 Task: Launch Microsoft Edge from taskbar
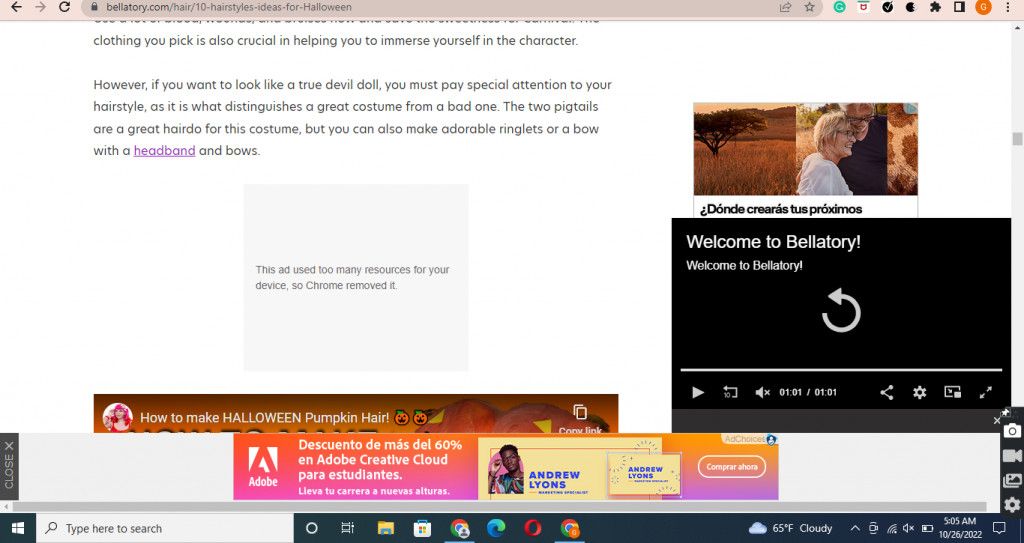496,528
